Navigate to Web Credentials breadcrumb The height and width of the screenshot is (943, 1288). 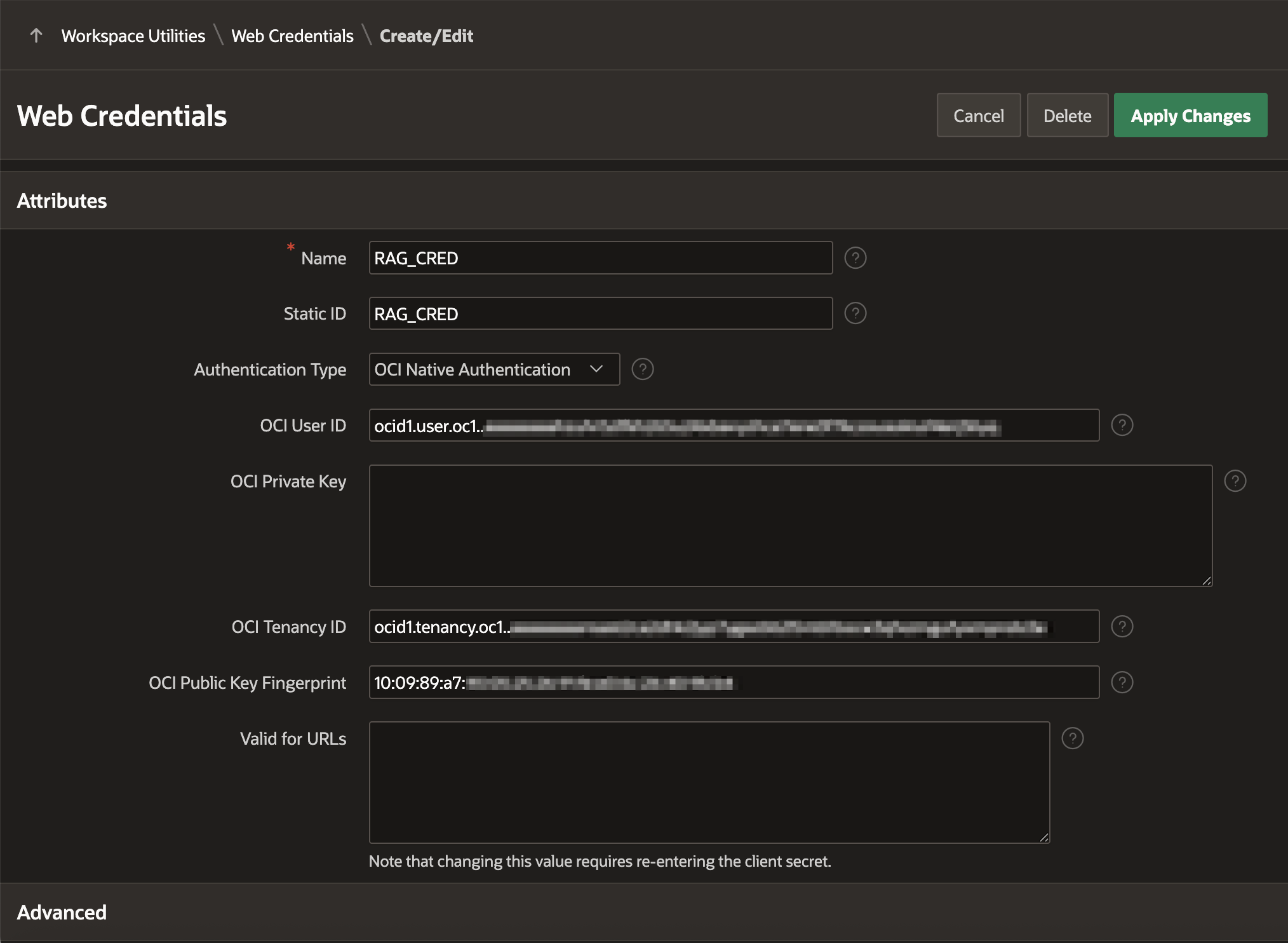coord(292,36)
